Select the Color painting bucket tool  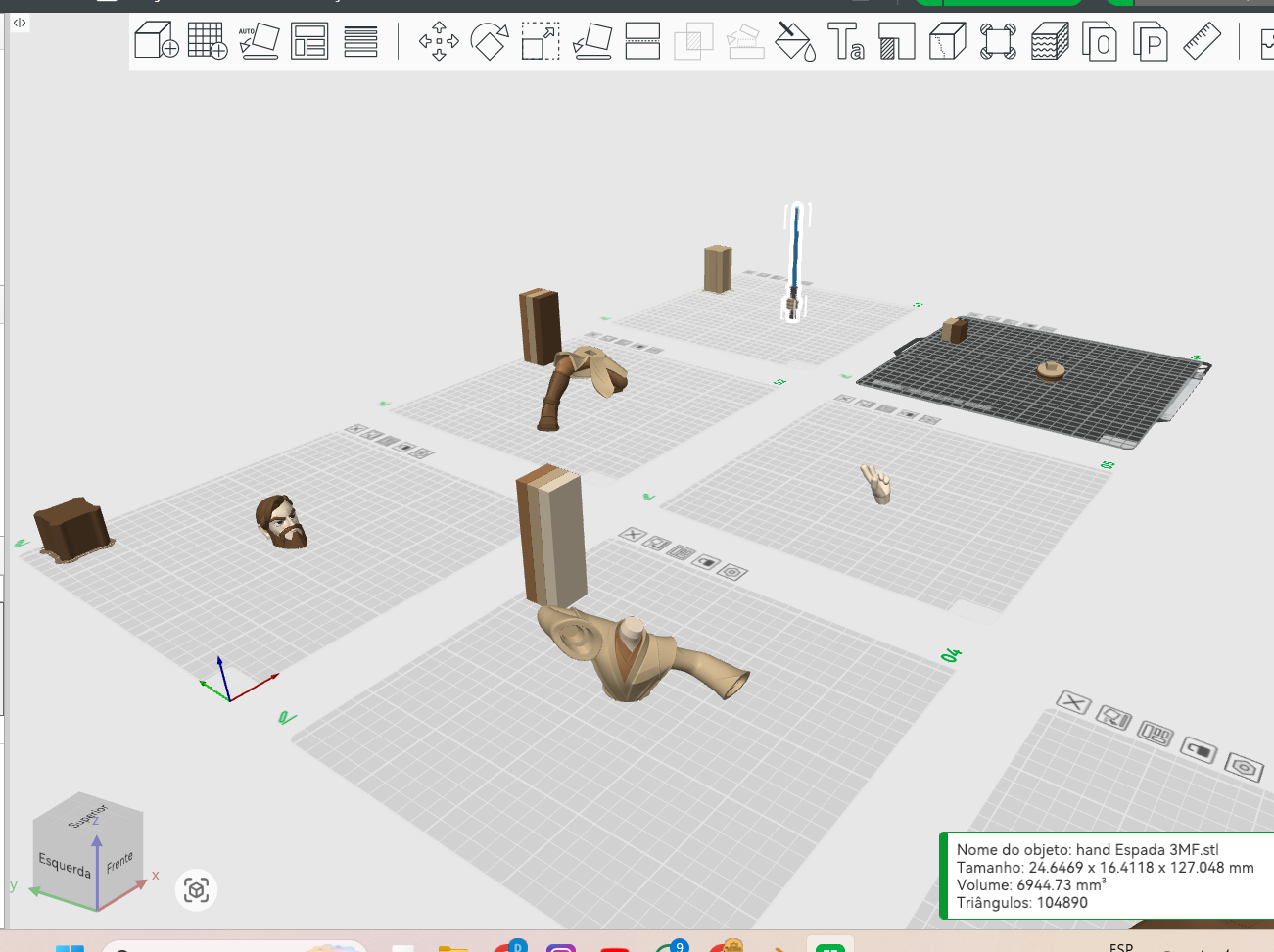795,41
